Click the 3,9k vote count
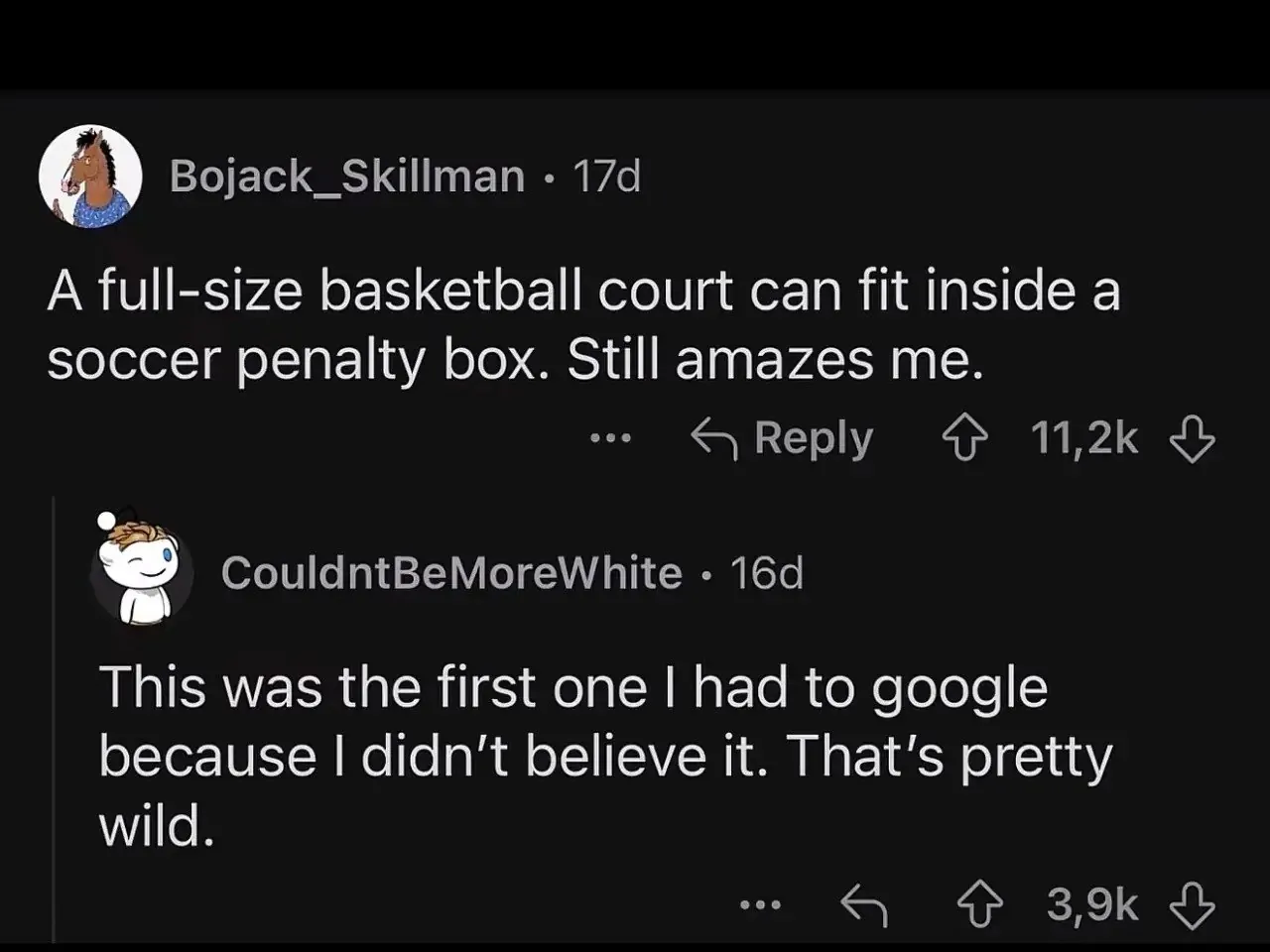 1092,904
